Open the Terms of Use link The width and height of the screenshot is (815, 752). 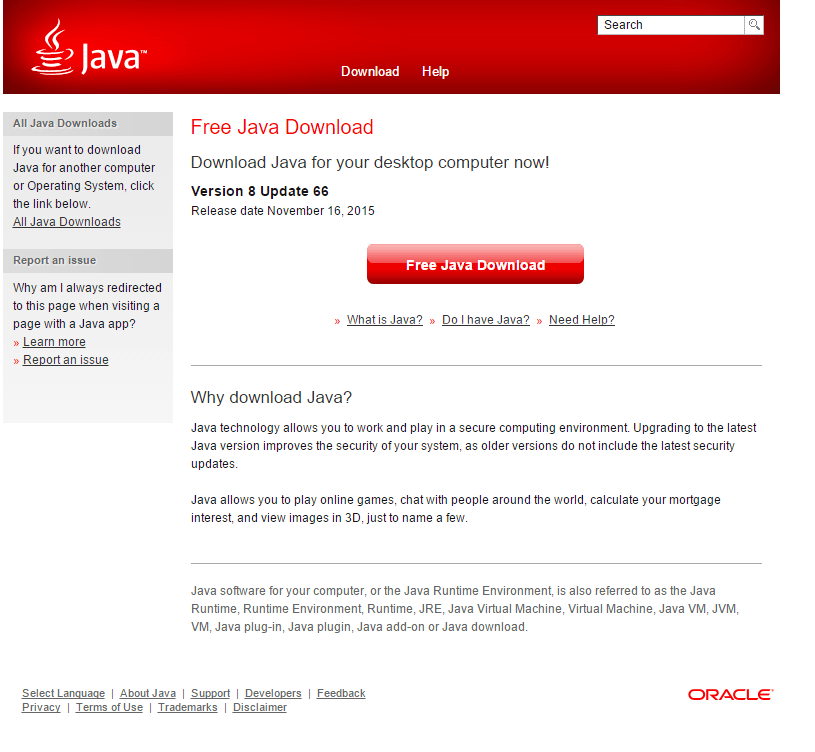108,707
